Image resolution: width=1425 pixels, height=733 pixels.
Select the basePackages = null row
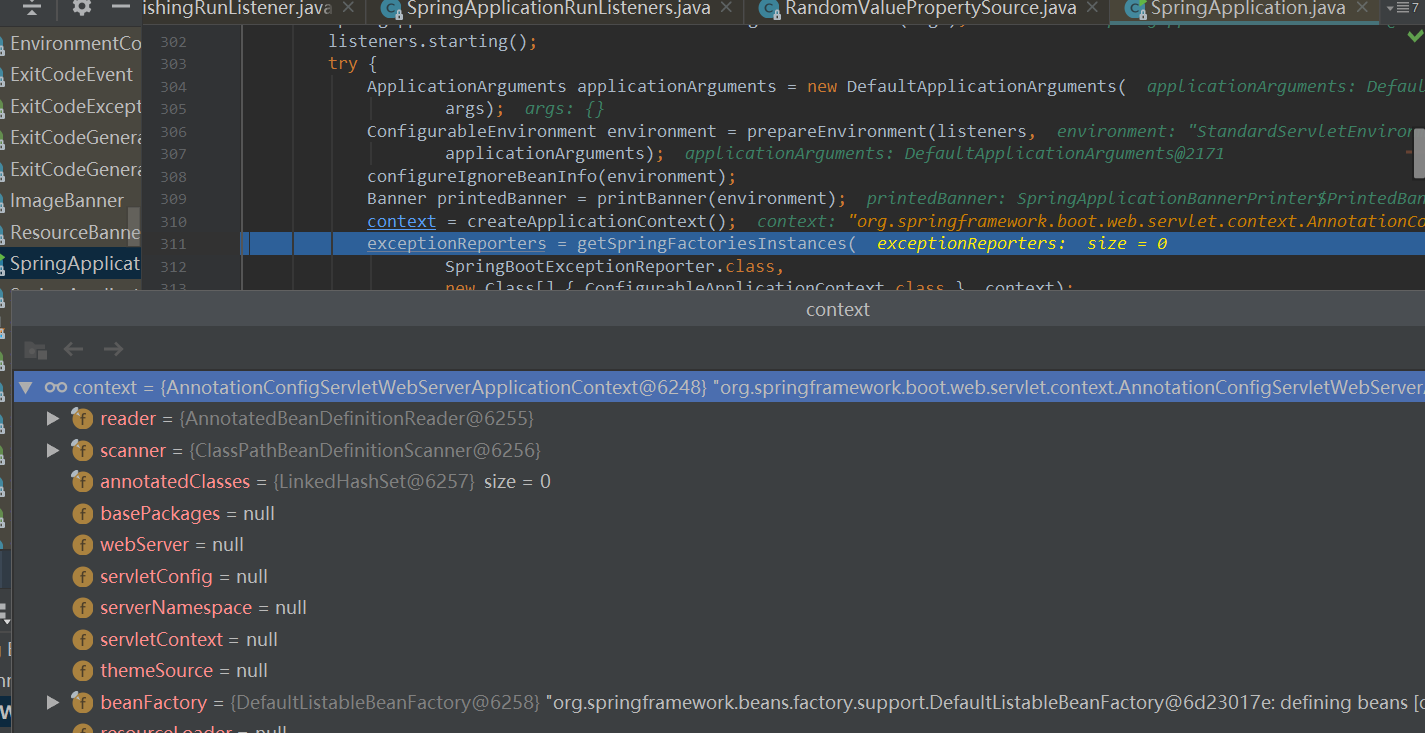[x=719, y=514]
